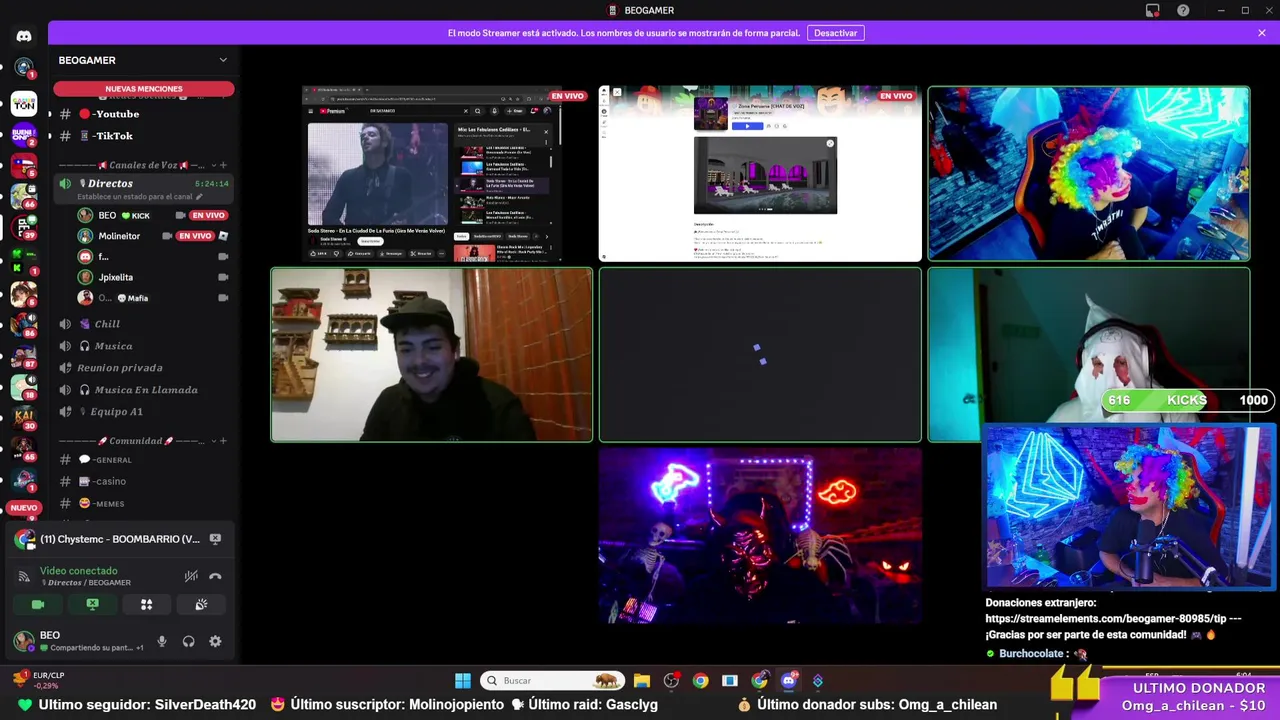The image size is (1280, 720).
Task: Open the TON server icon in sidebar
Action: tap(24, 103)
